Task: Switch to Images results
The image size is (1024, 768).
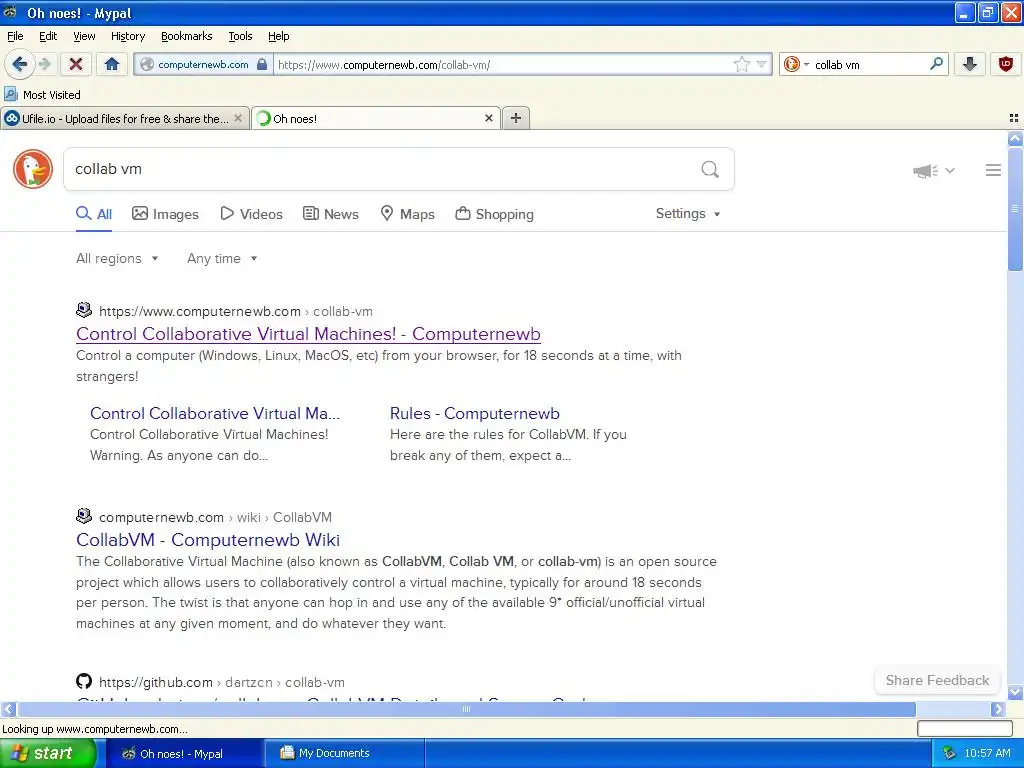Action: (165, 214)
